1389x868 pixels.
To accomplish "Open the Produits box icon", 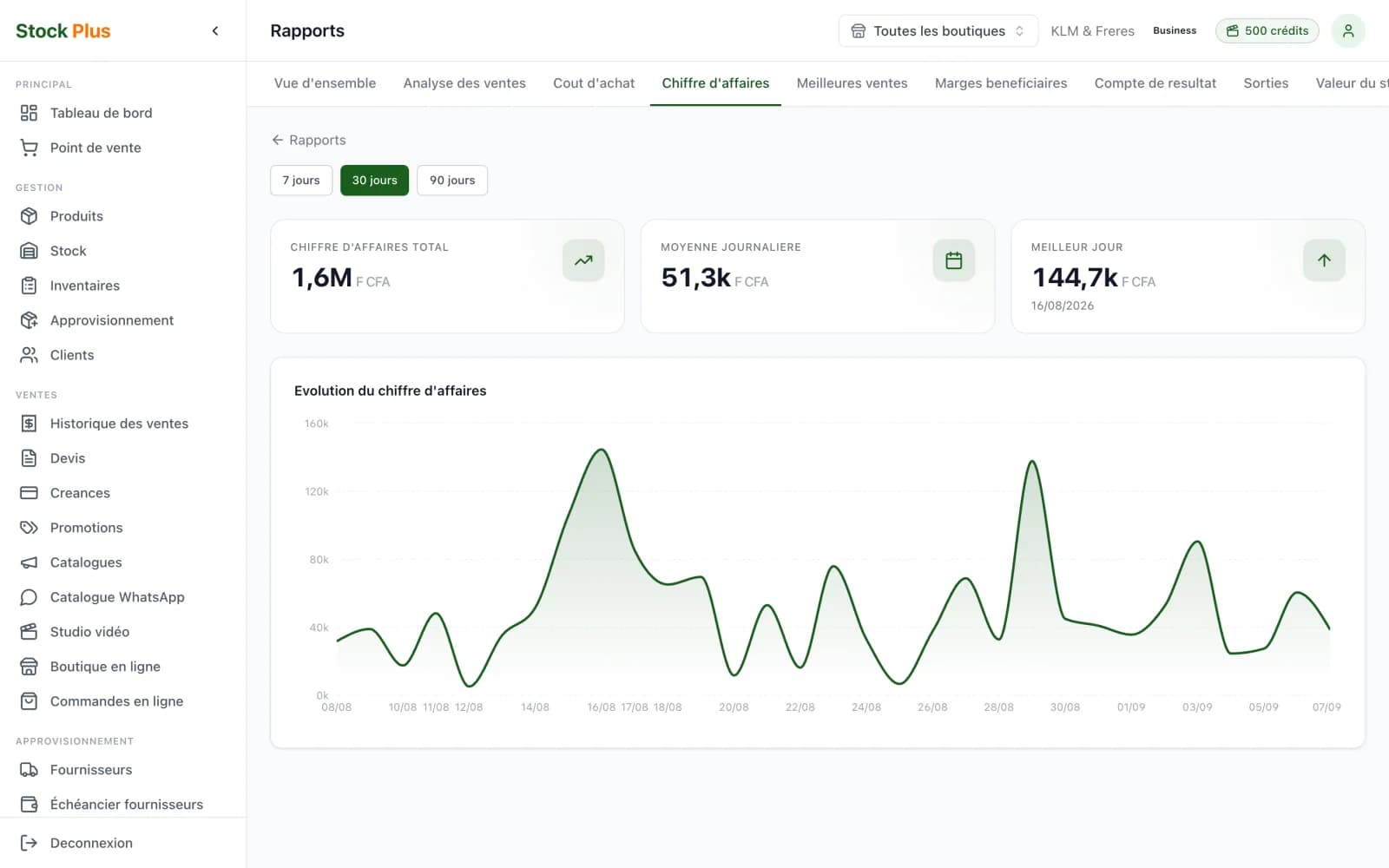I will pos(29,216).
